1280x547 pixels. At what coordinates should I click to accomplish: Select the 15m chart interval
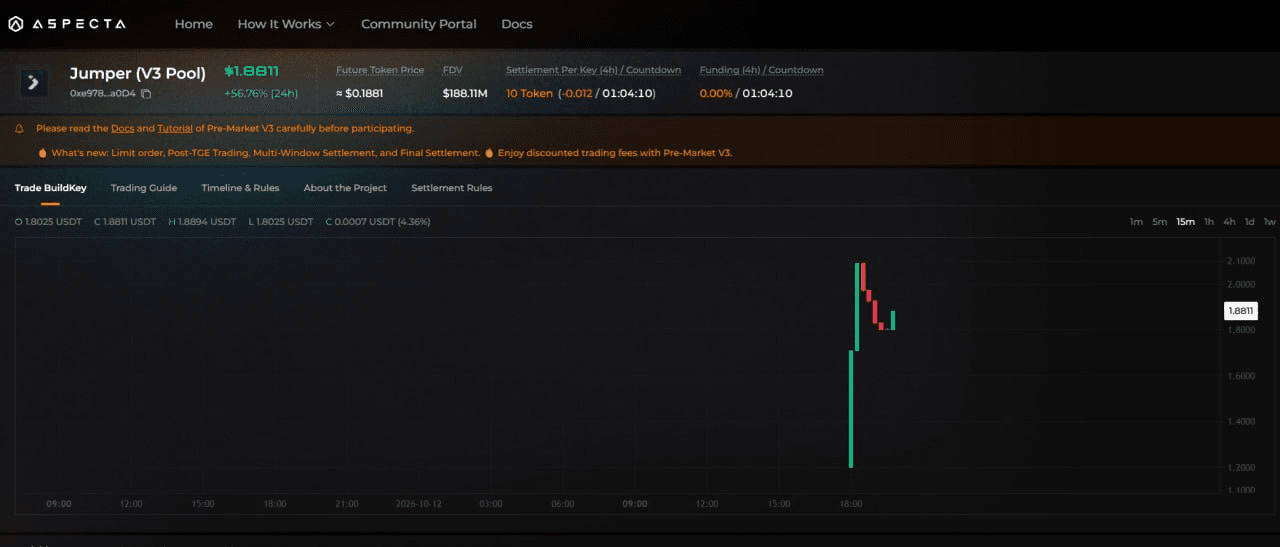(x=1185, y=222)
